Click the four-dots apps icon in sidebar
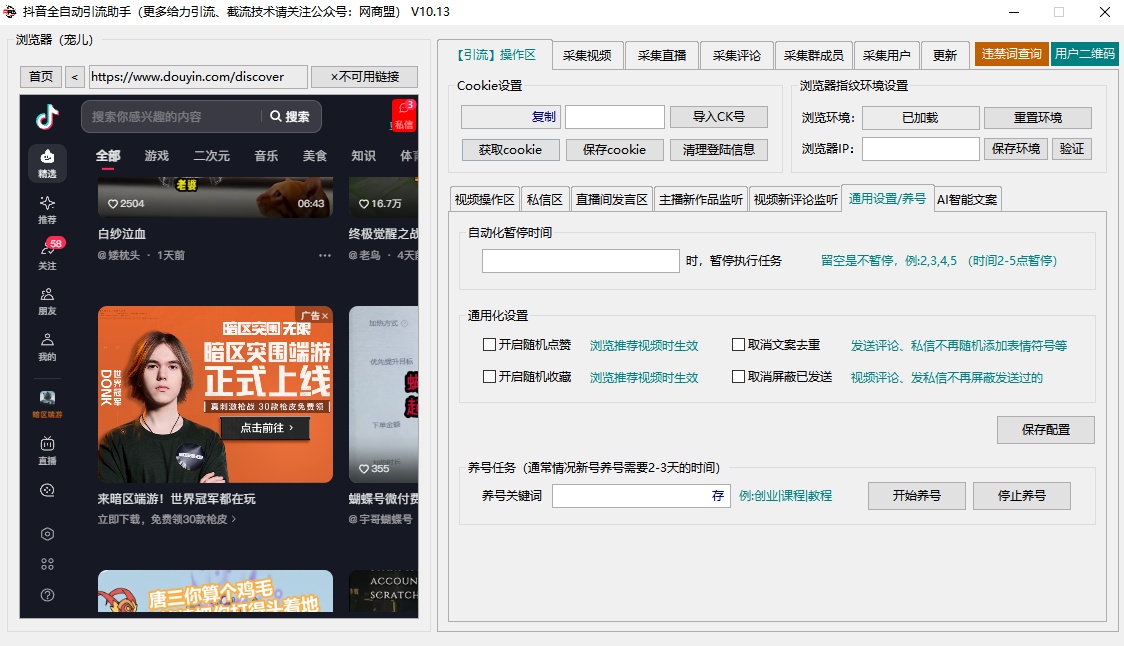 click(x=47, y=564)
